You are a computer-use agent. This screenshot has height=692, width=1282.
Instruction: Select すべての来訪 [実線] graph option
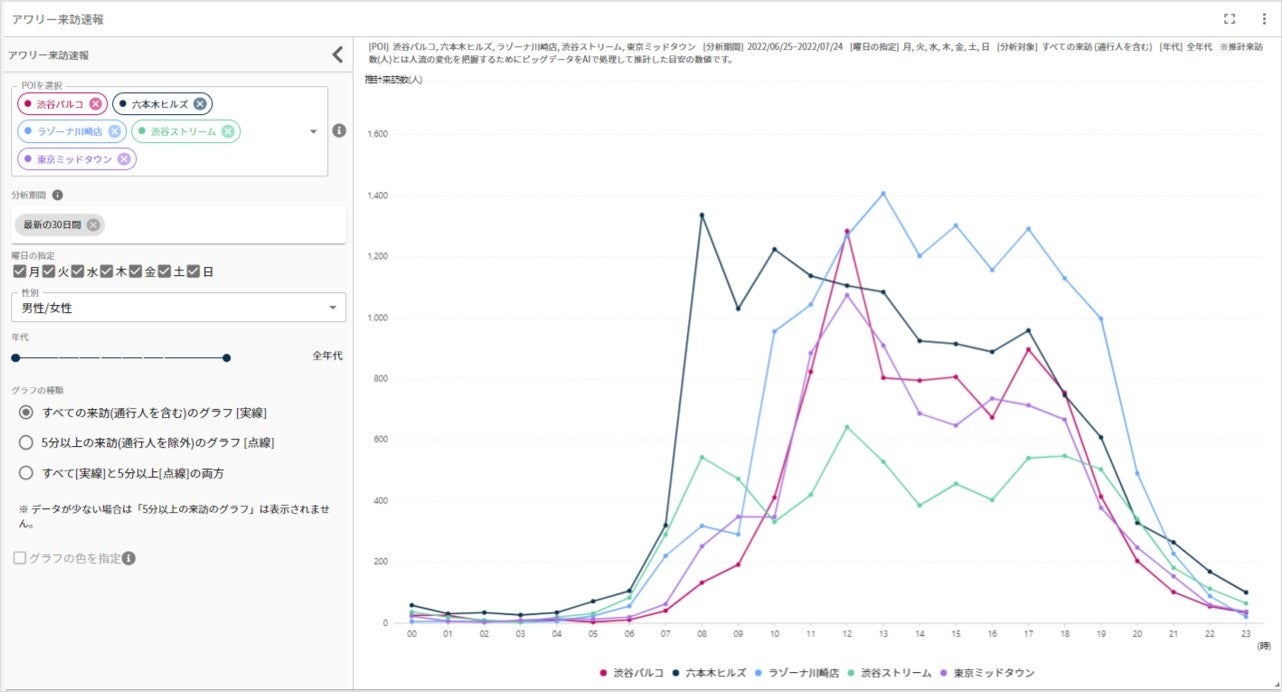[x=27, y=412]
